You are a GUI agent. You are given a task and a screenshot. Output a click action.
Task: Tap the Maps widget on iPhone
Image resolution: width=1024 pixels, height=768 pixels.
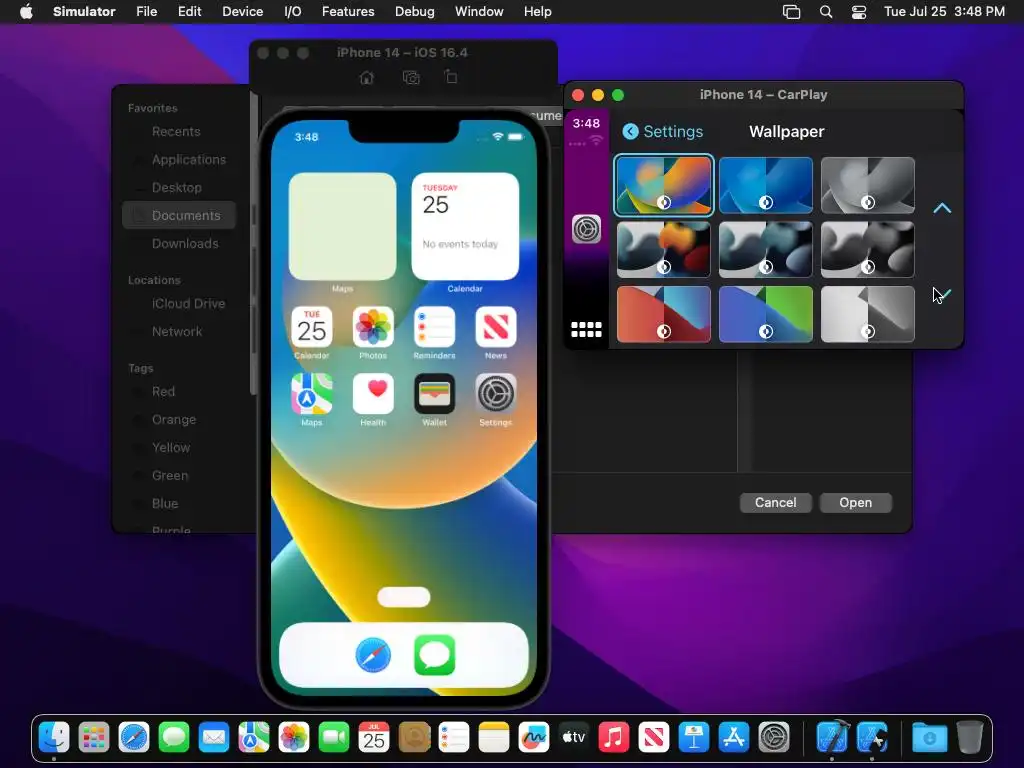tap(342, 226)
